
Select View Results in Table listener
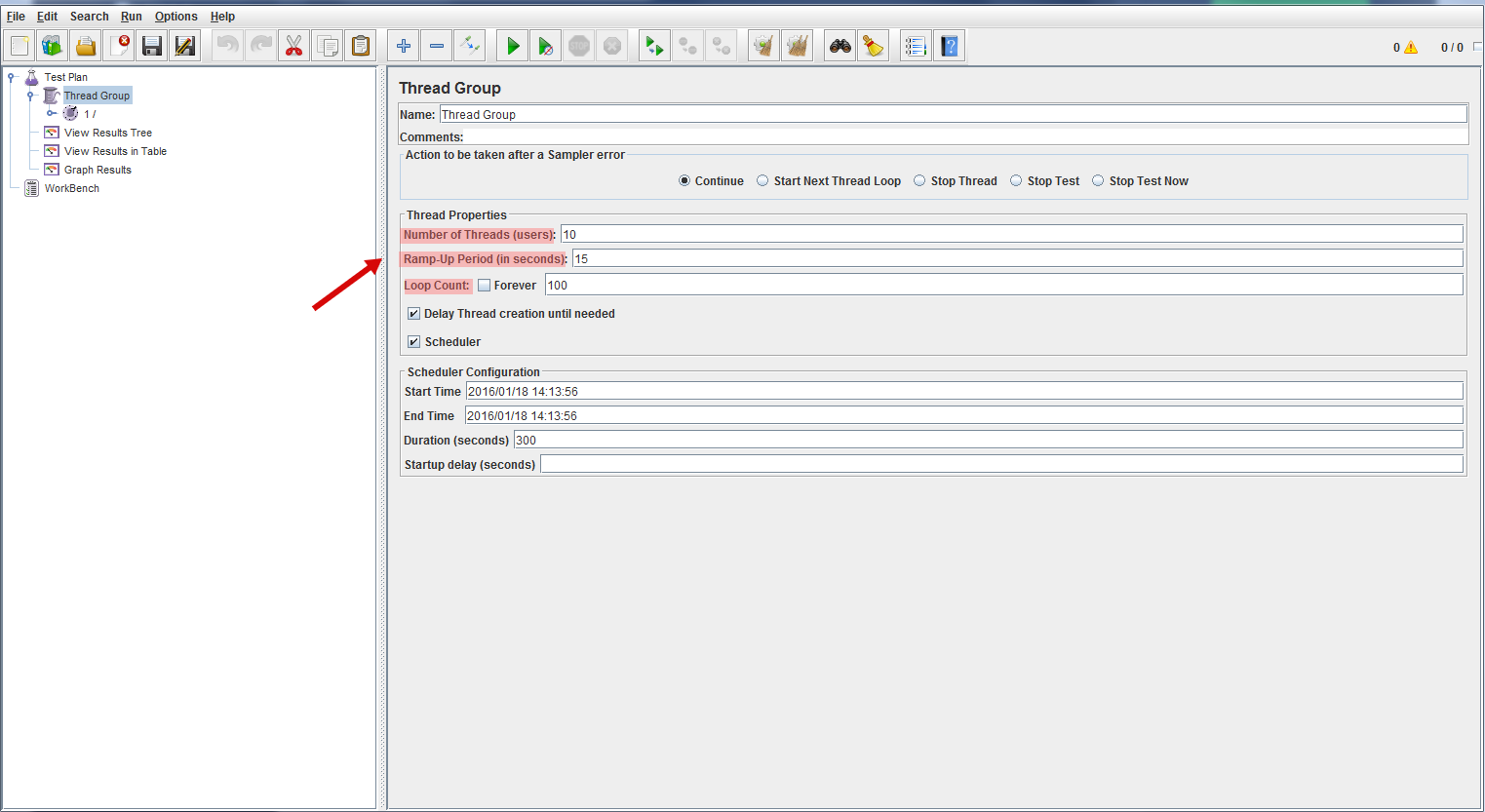(x=115, y=151)
